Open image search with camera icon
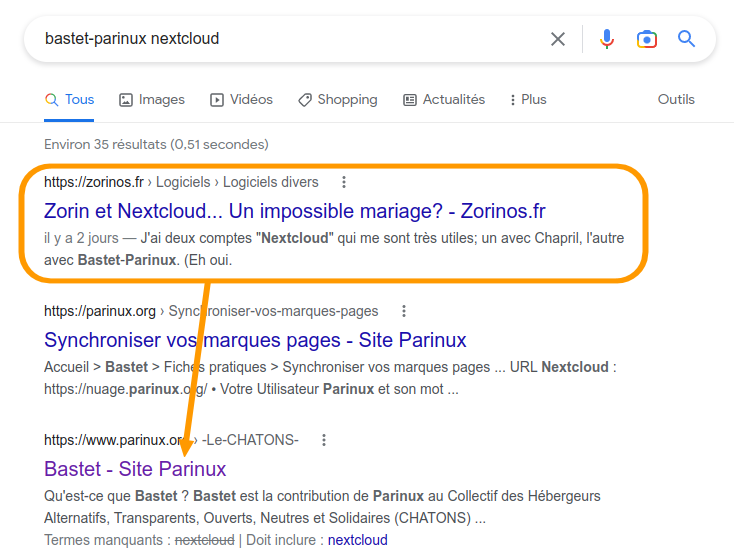734x560 pixels. [647, 39]
